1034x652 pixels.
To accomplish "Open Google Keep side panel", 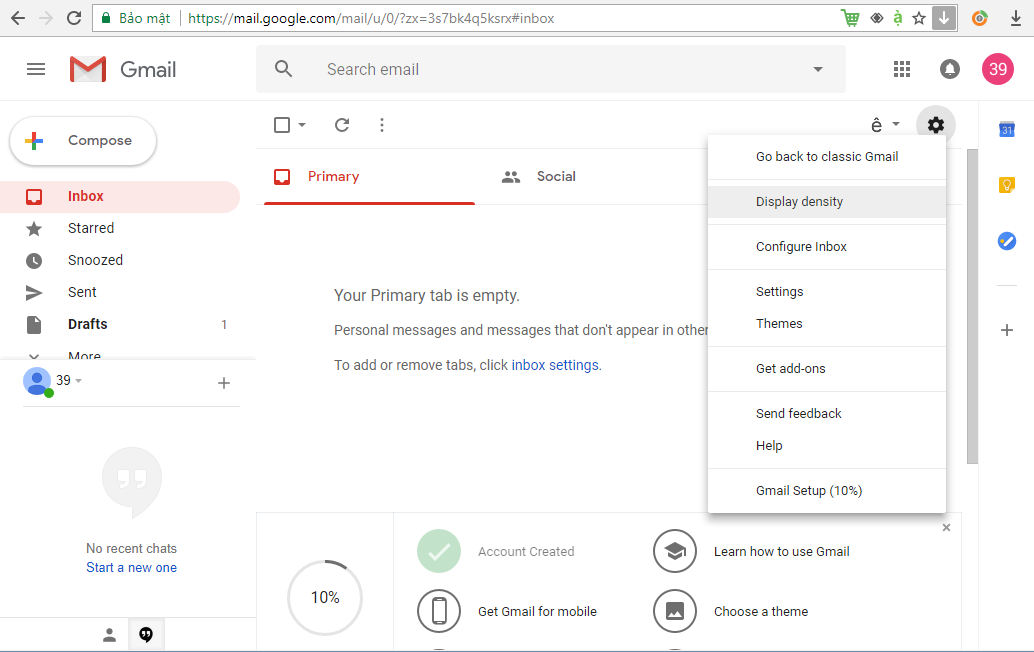I will (x=1006, y=185).
